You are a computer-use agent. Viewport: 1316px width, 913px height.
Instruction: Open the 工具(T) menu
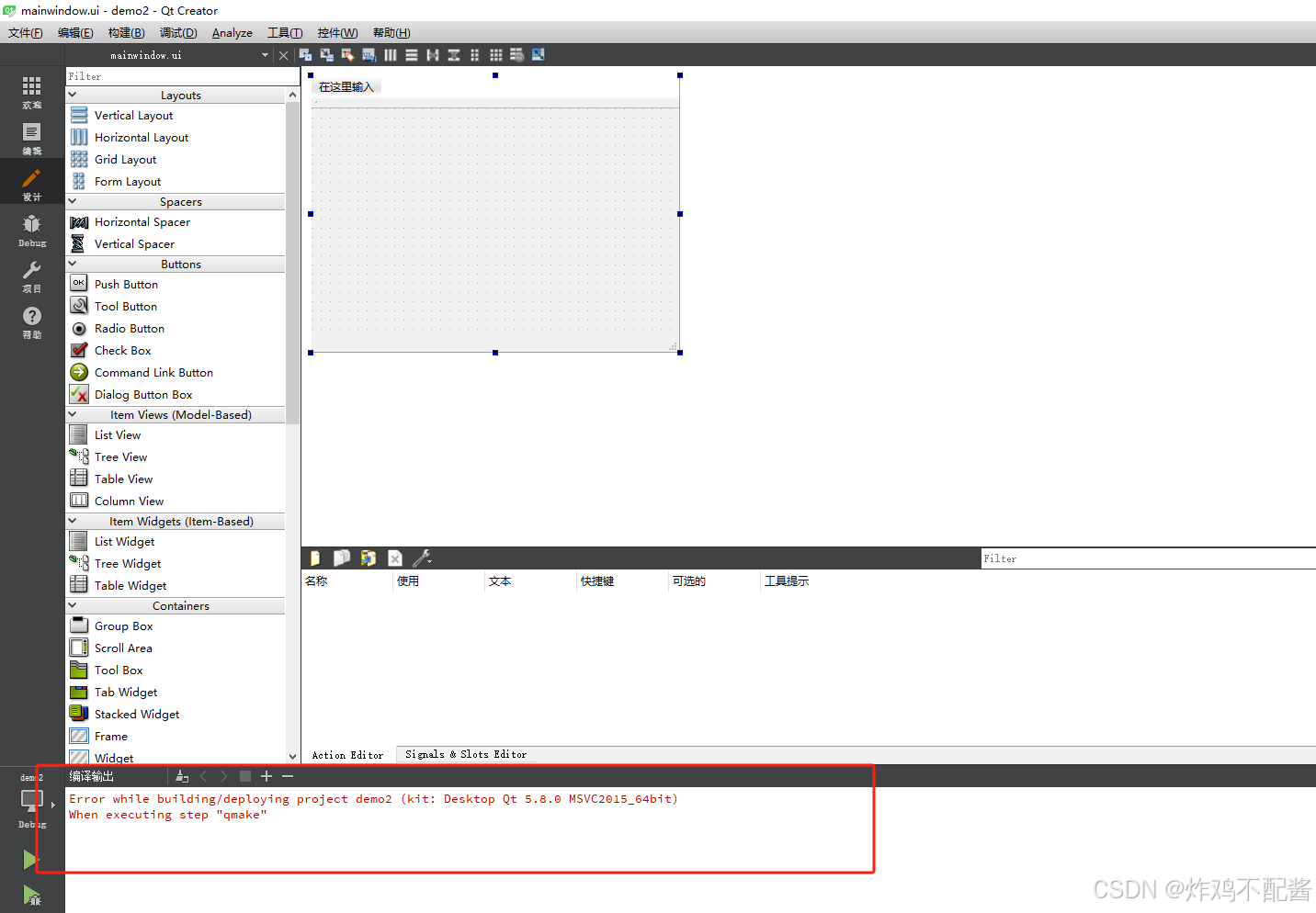click(x=285, y=32)
